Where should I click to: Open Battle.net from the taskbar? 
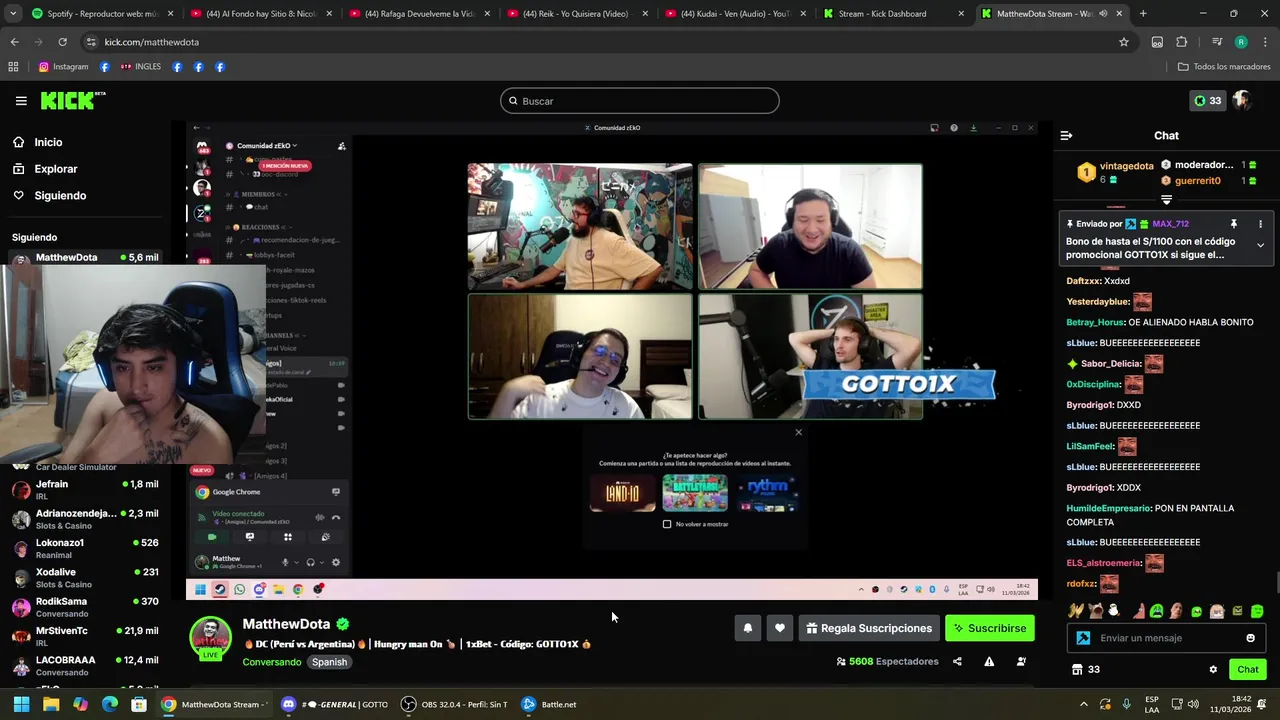click(x=549, y=704)
